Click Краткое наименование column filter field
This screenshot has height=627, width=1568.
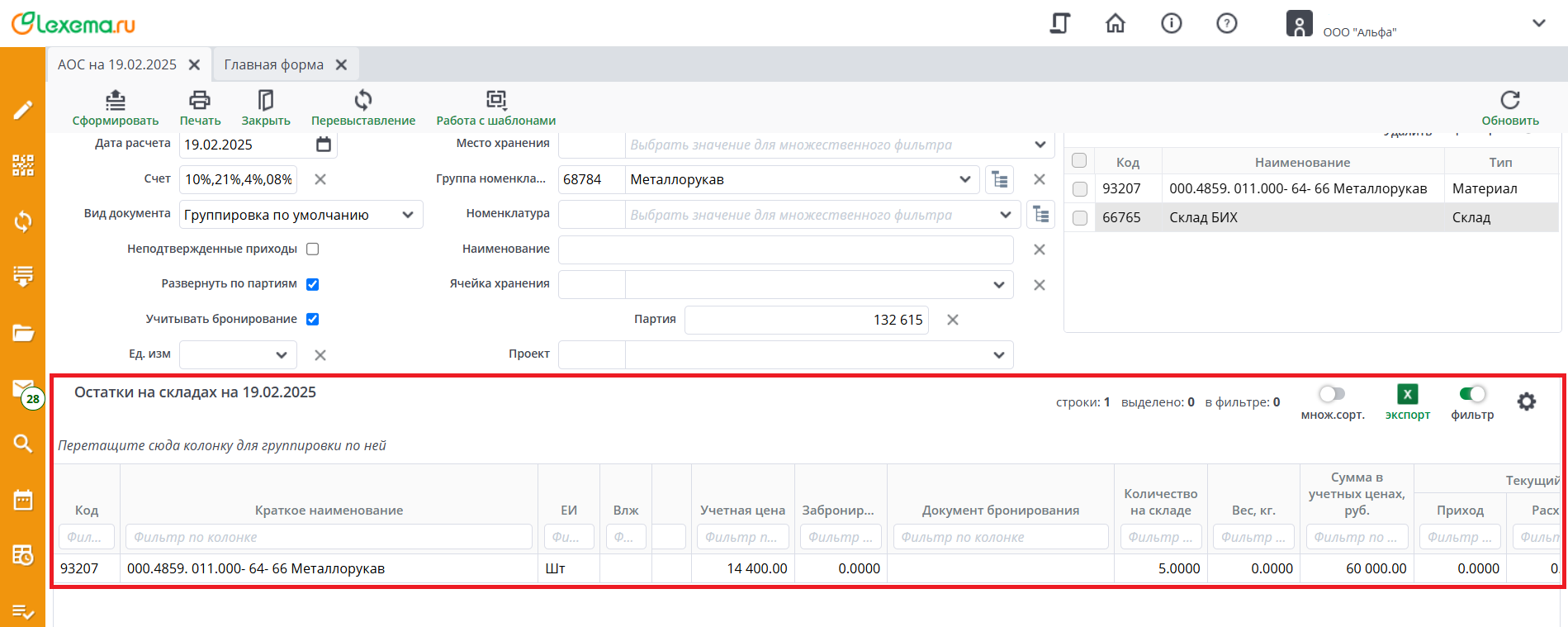click(x=329, y=537)
